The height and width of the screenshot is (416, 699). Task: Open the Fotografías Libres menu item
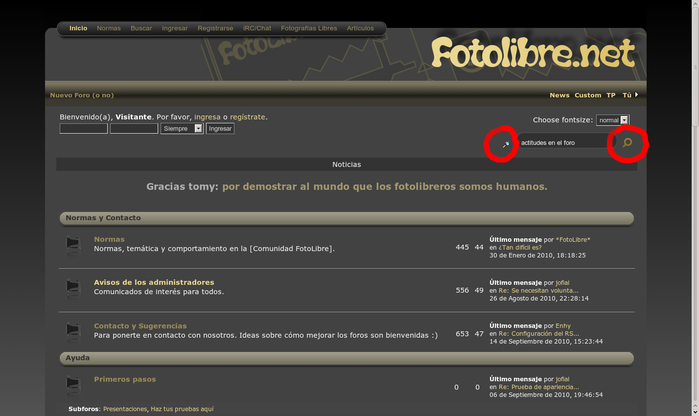(309, 28)
